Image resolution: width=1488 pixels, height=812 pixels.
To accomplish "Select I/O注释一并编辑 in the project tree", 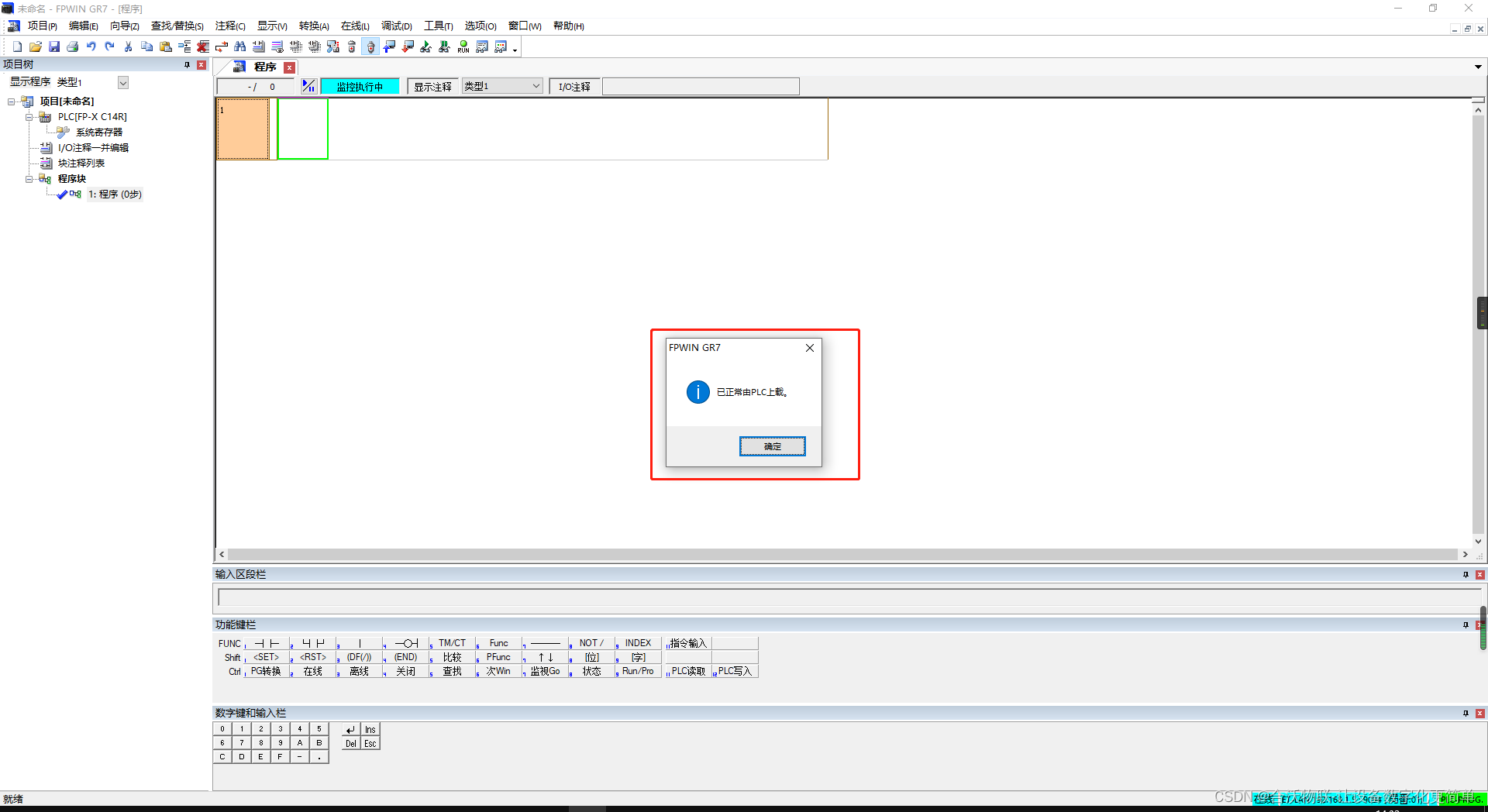I will [x=93, y=148].
